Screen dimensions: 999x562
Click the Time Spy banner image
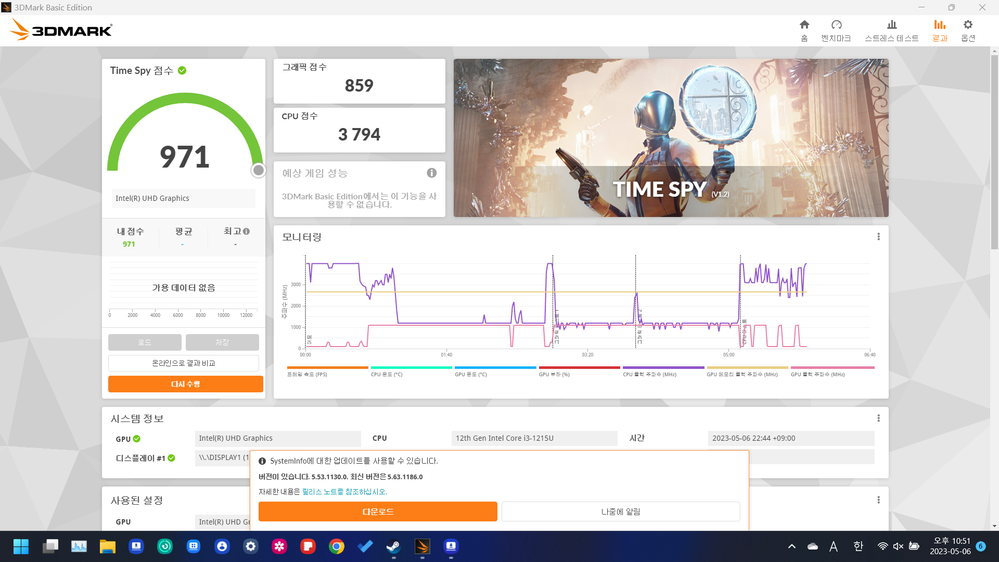point(671,138)
